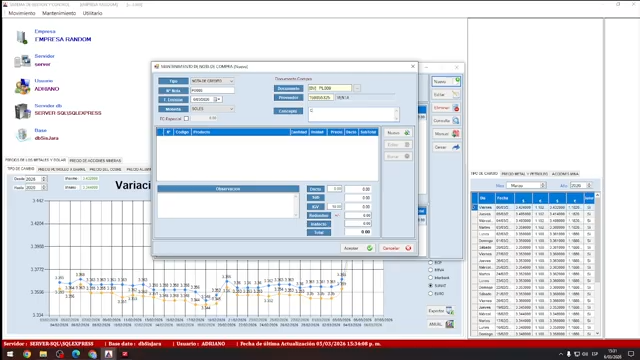640x360 pixels.
Task: Click the SubTotal column header
Action: (368, 132)
